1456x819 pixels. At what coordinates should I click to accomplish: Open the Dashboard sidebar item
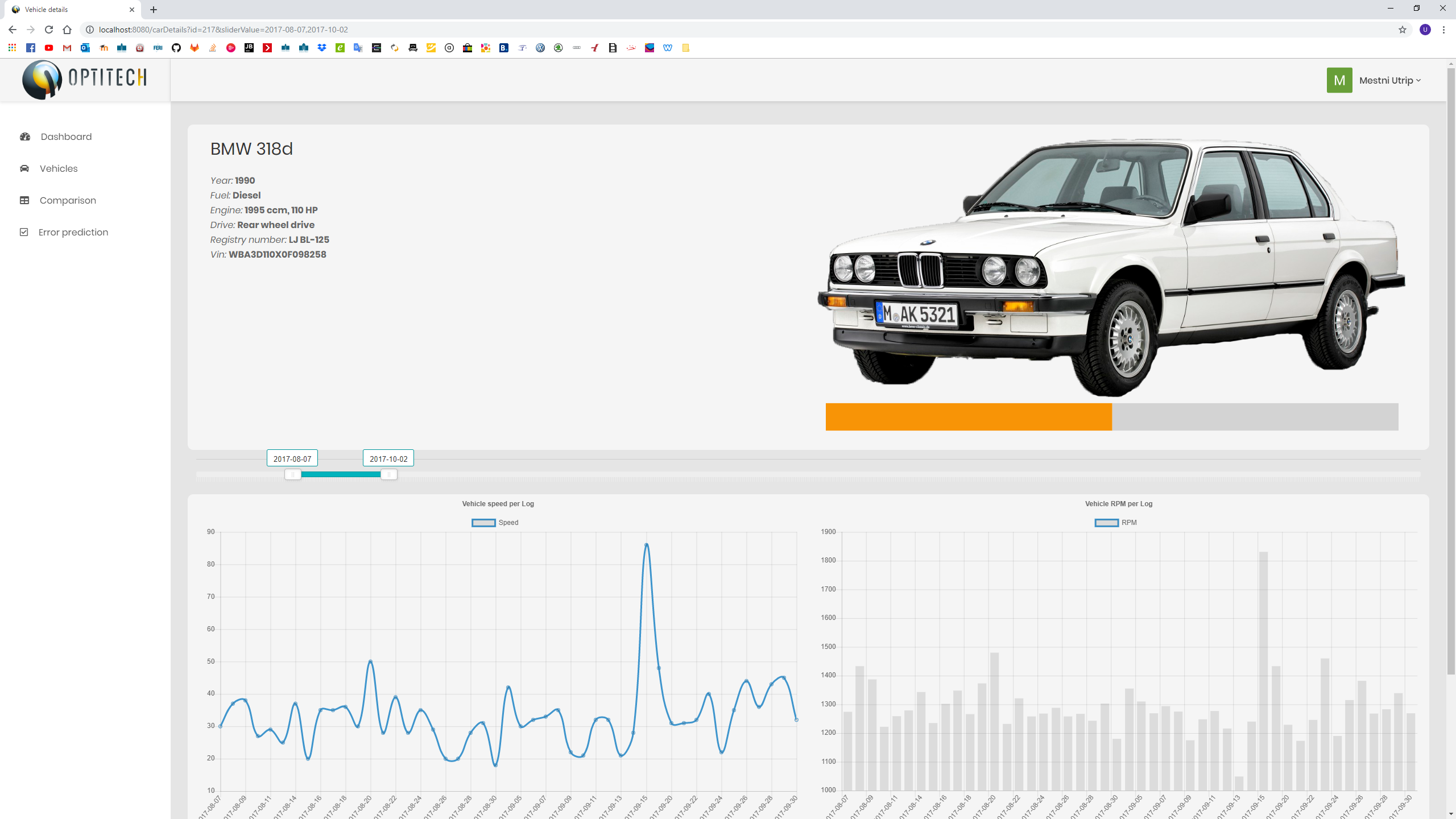click(65, 136)
